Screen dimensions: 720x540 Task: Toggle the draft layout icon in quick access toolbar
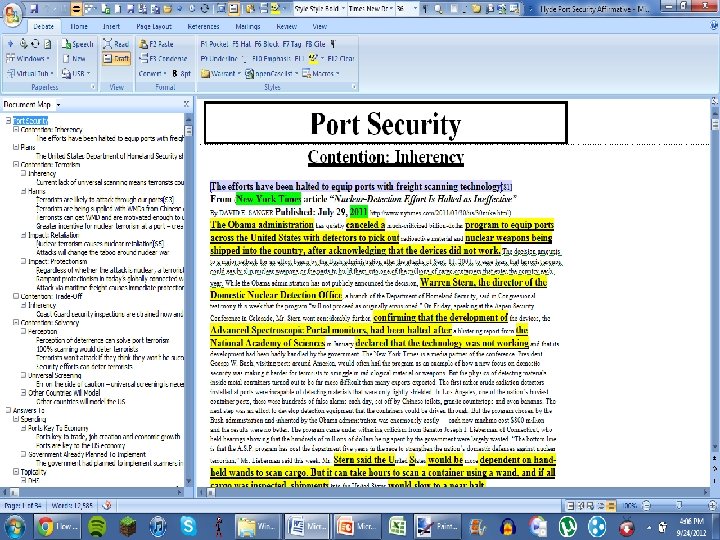click(x=233, y=8)
